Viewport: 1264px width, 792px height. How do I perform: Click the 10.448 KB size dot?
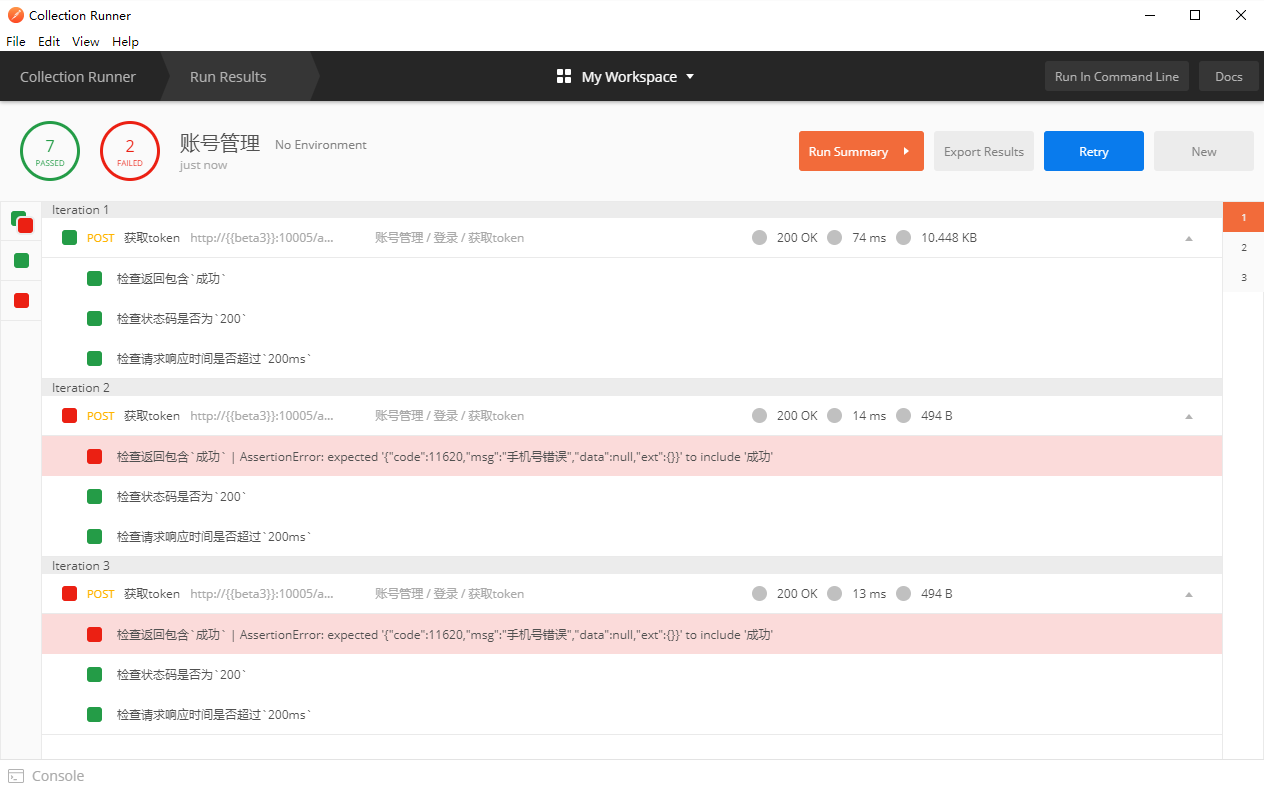pyautogui.click(x=904, y=238)
